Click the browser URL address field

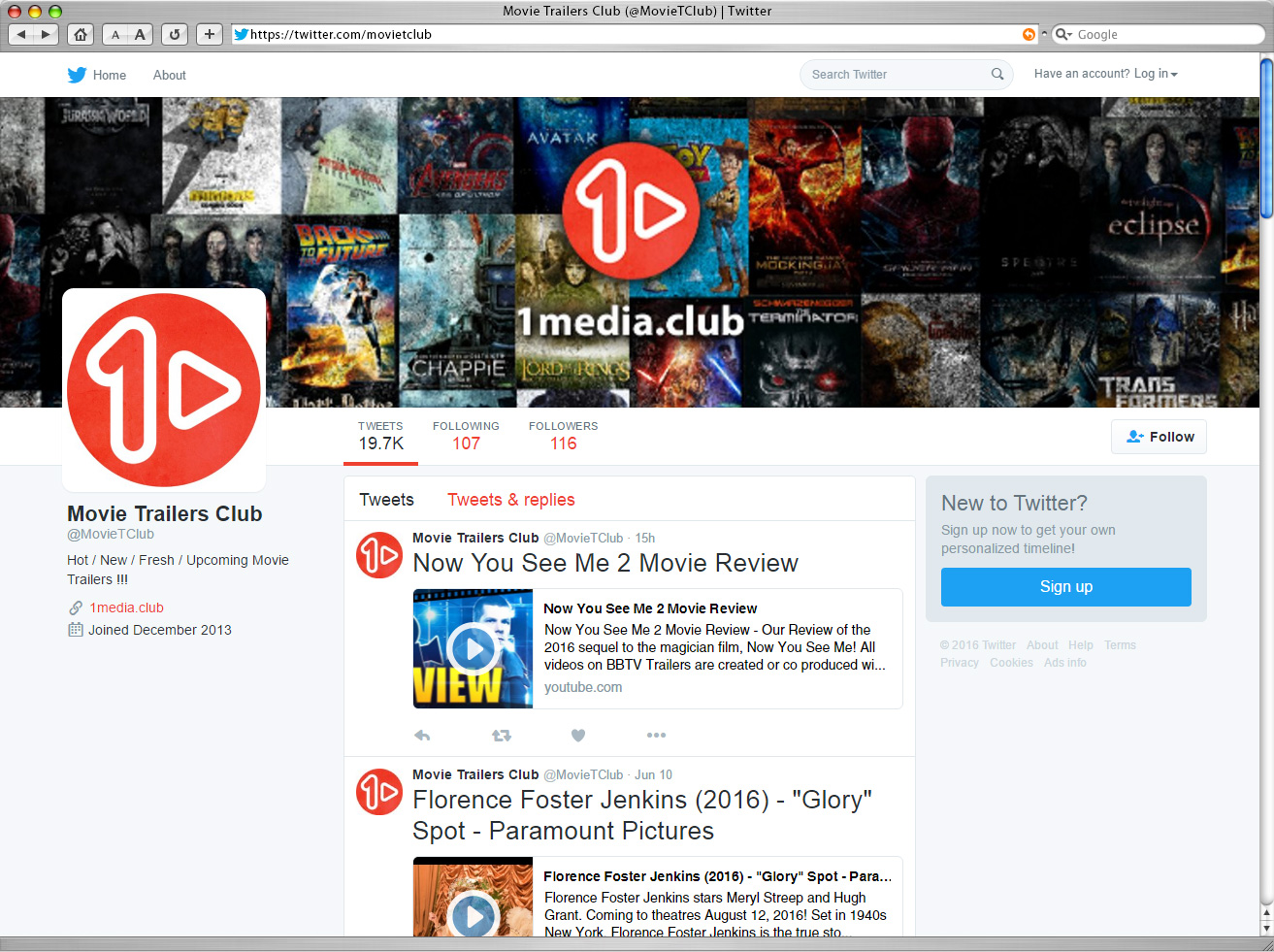636,34
